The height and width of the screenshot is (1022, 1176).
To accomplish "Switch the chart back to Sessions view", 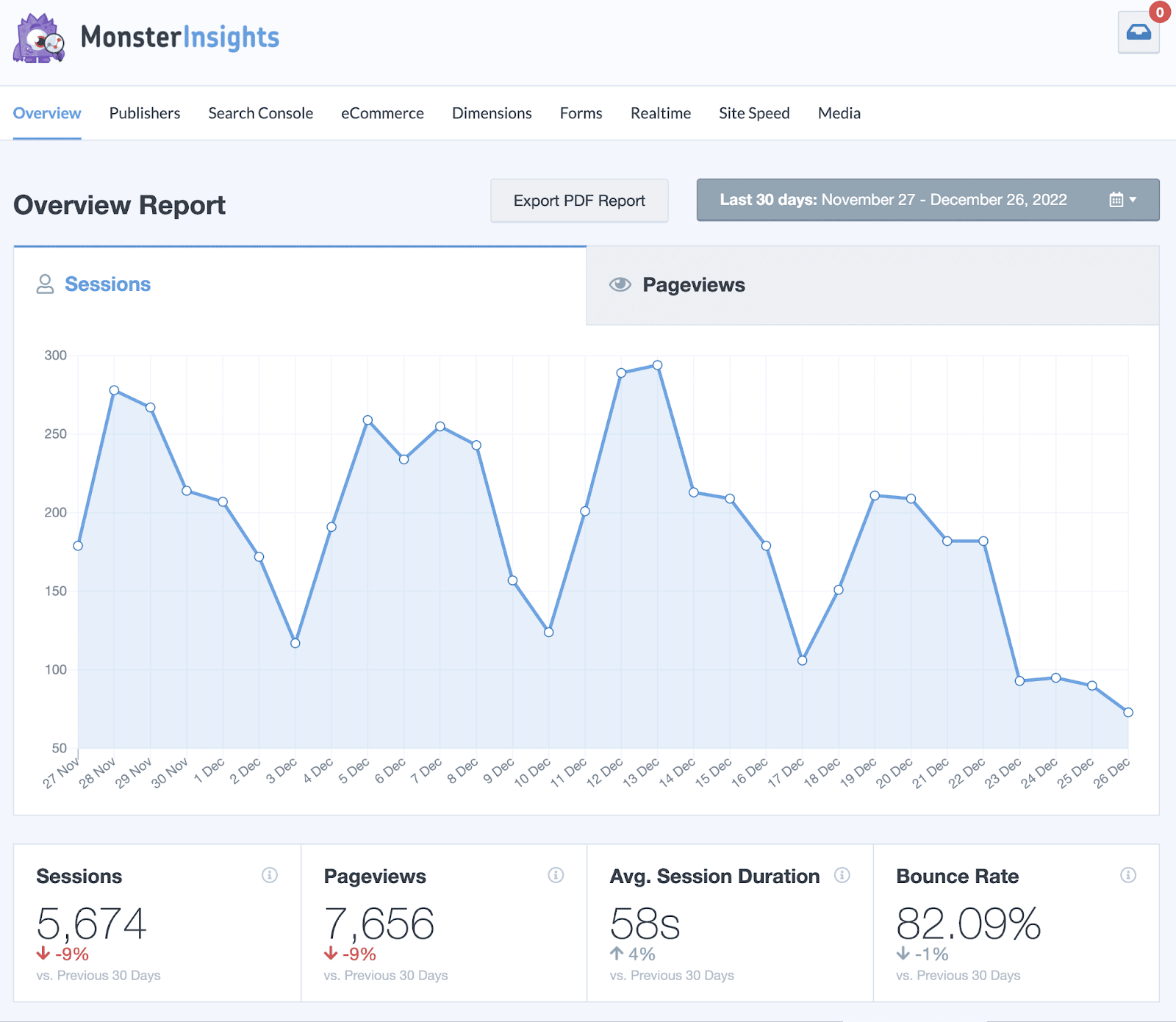I will (x=107, y=284).
